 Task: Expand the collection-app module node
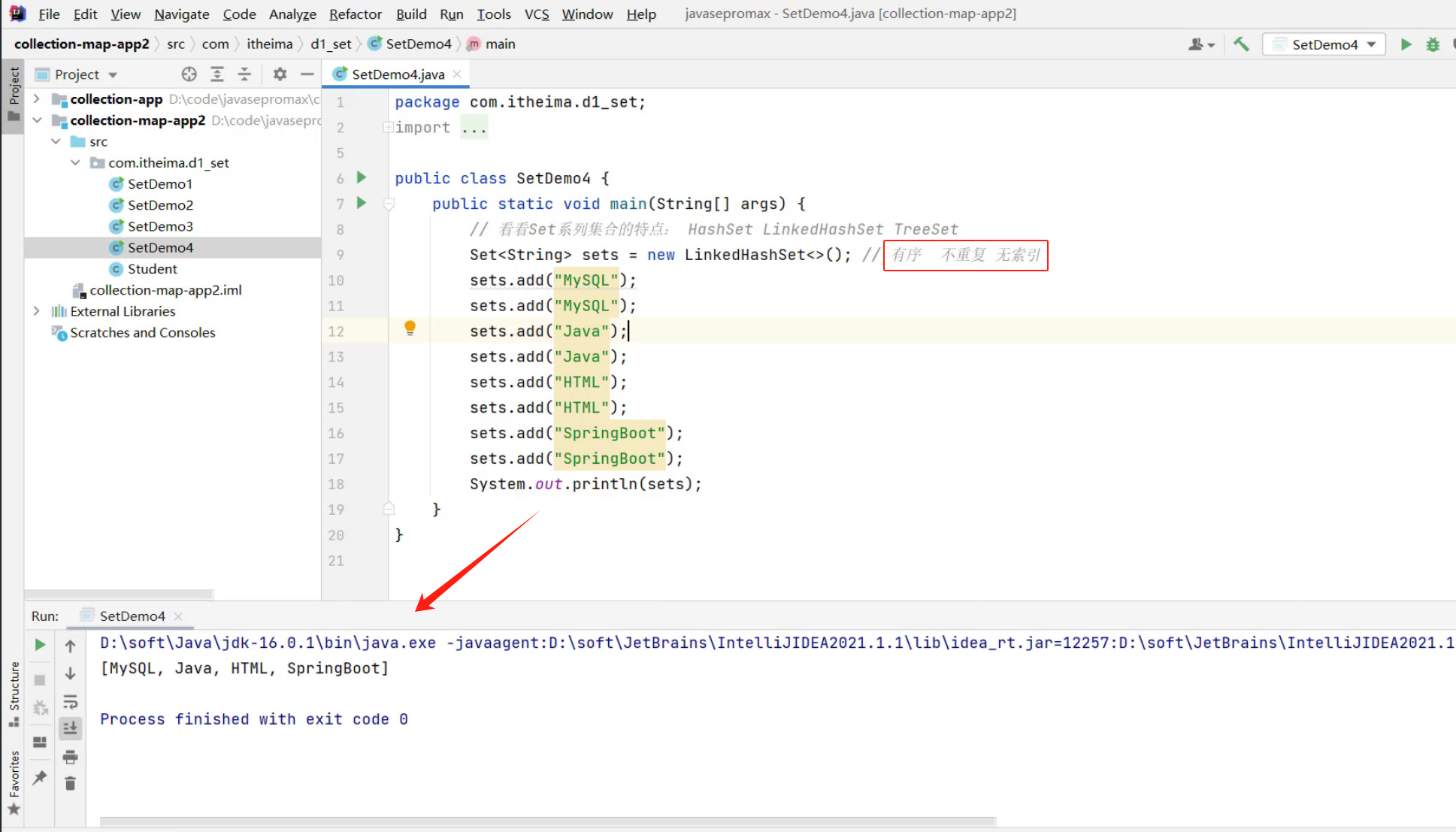[x=36, y=98]
